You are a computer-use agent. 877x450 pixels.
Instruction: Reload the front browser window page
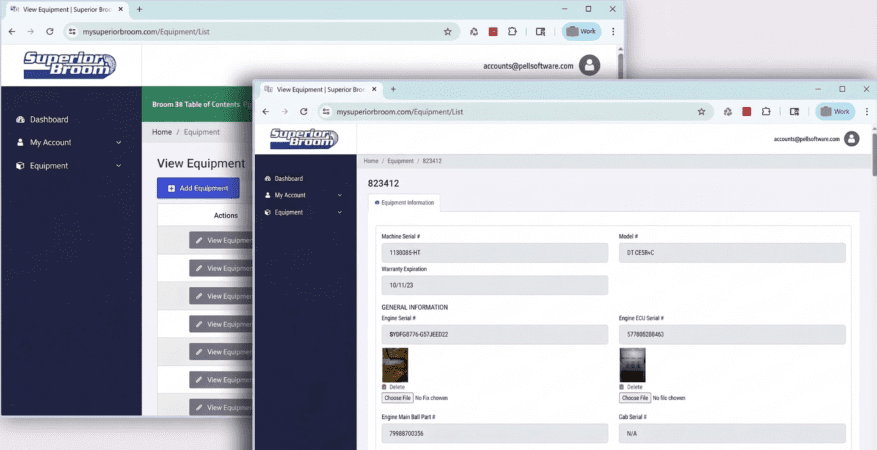click(303, 111)
